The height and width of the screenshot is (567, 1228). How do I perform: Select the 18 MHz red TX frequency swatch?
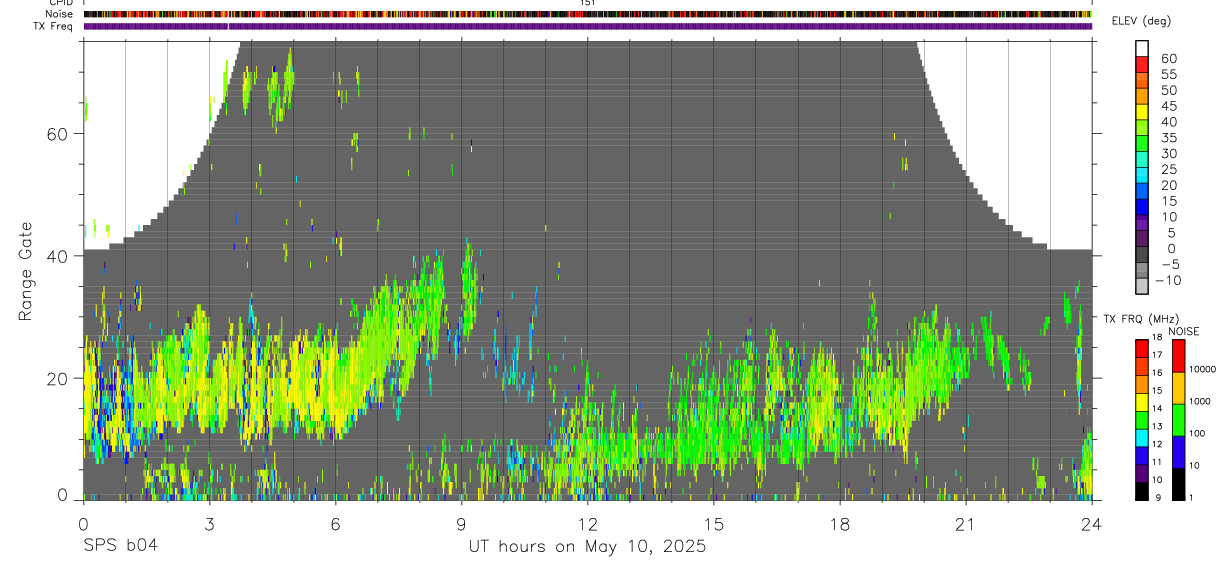click(1142, 347)
